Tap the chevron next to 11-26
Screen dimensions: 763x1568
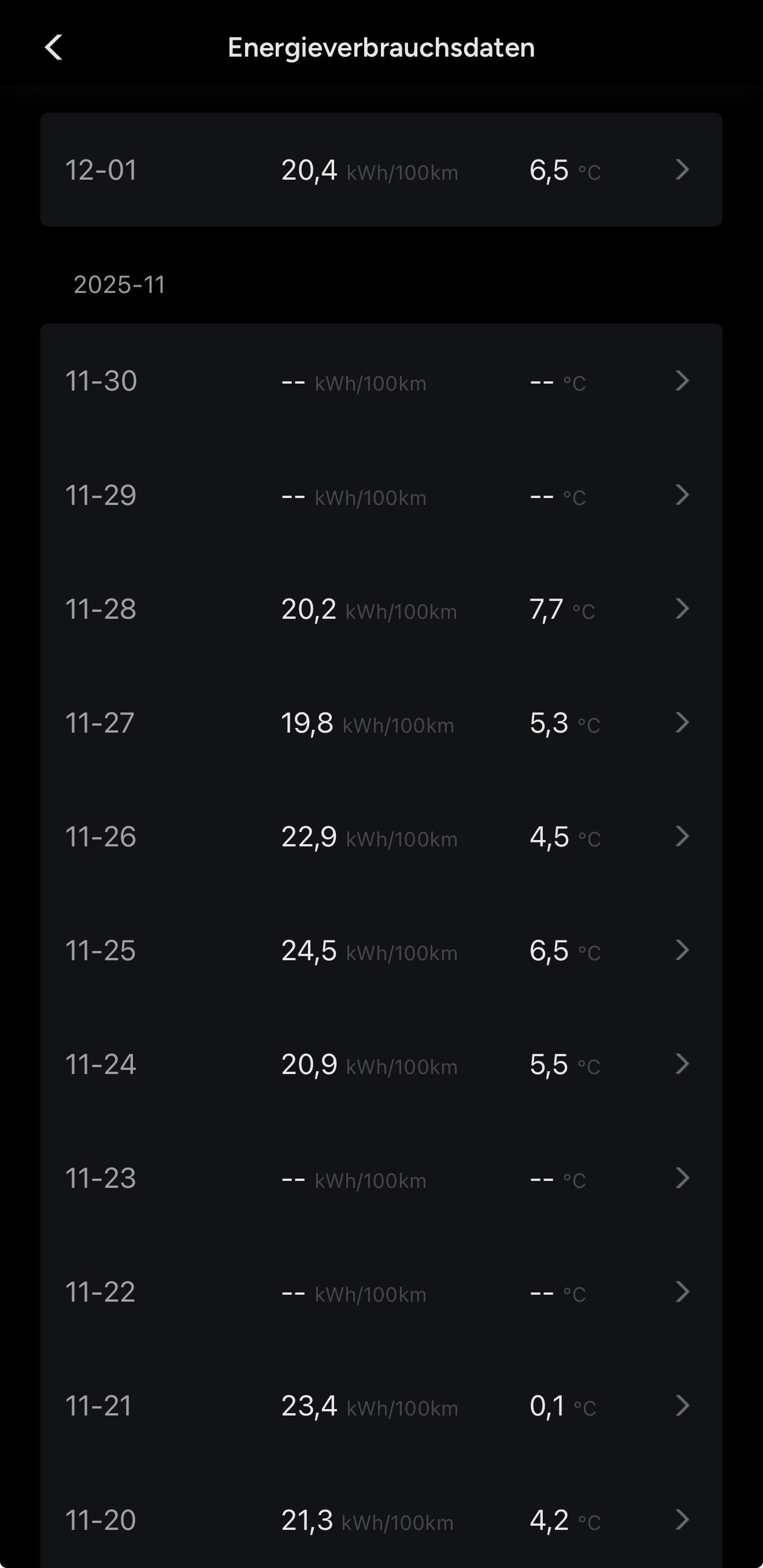[x=682, y=837]
